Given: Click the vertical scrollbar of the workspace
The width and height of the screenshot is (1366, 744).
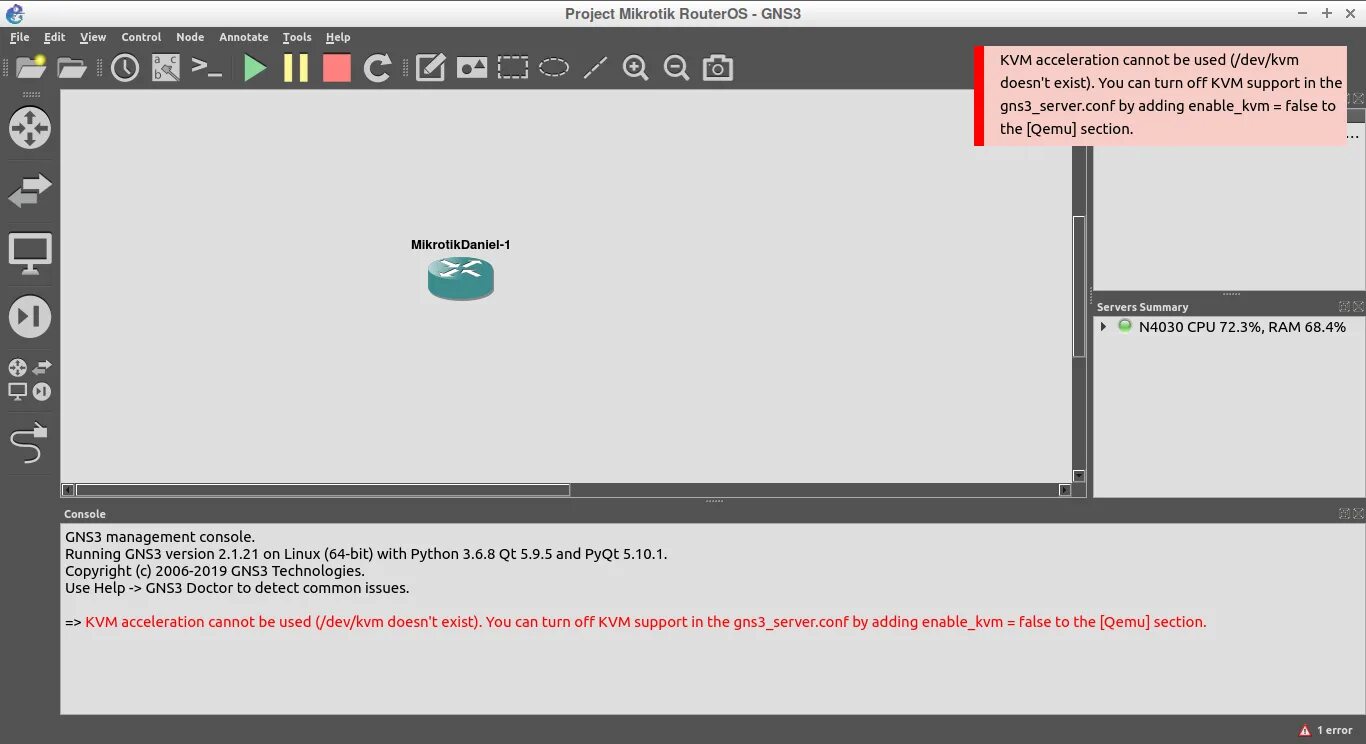Looking at the screenshot, I should pyautogui.click(x=1079, y=286).
